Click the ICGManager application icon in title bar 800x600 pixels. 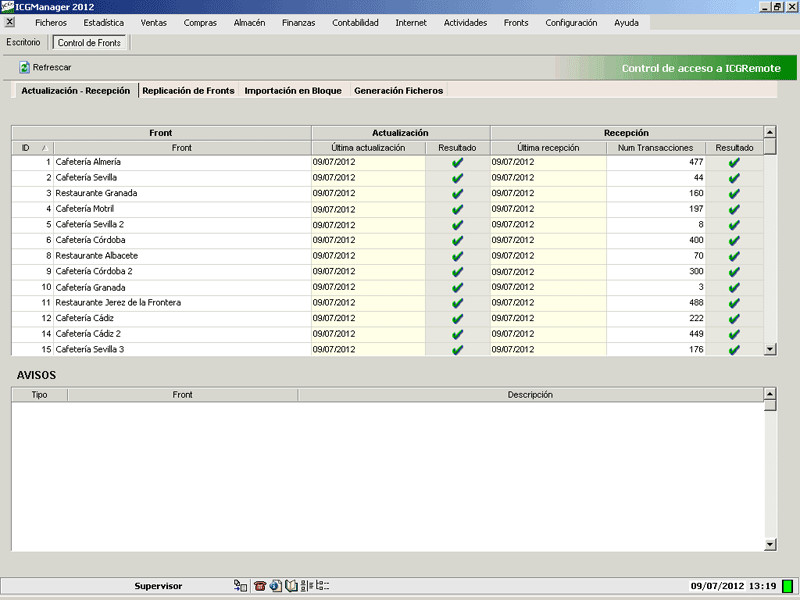tap(7, 6)
